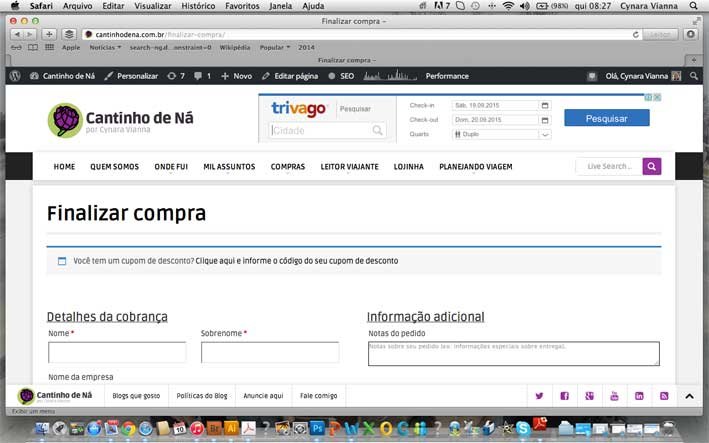Screen dimensions: 709x443
Task: Click the + Novo admin bar item
Action: 236,76
